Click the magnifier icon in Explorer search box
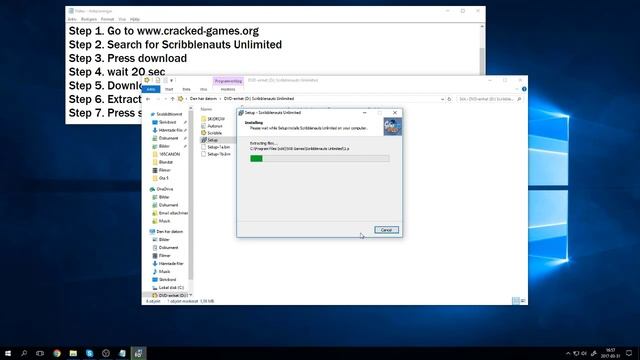 [519, 99]
